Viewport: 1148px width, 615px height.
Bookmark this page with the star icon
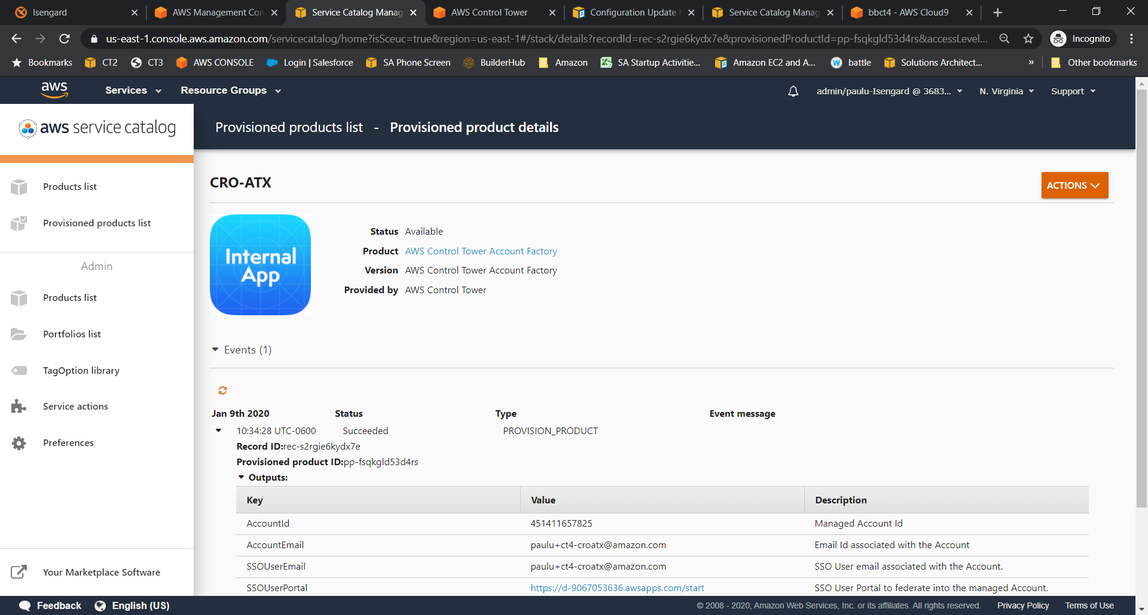click(x=1028, y=39)
